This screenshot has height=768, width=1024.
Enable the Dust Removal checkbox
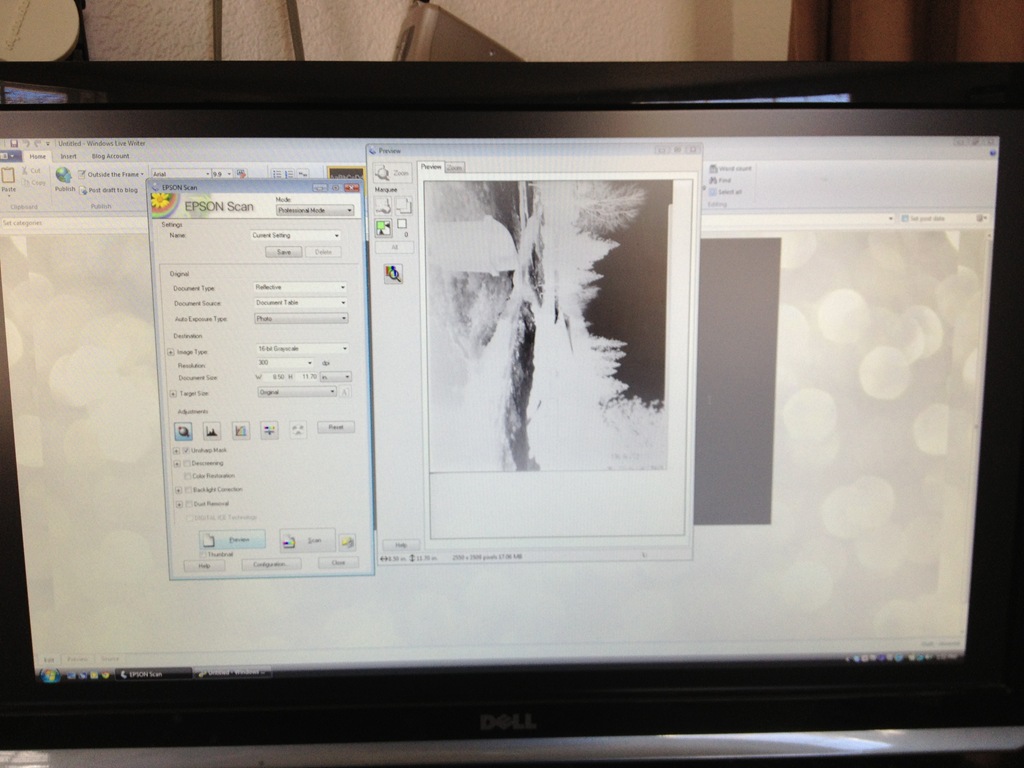(x=189, y=504)
